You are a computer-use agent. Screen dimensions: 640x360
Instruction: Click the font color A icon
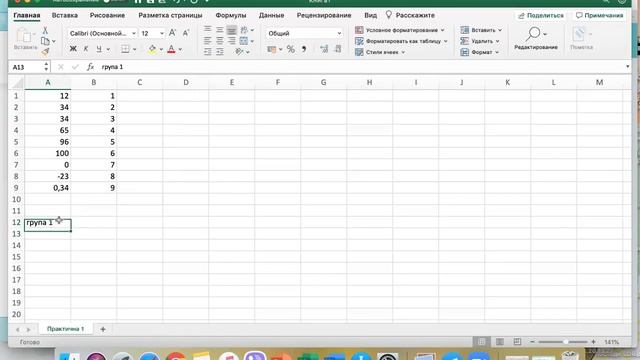(x=171, y=49)
